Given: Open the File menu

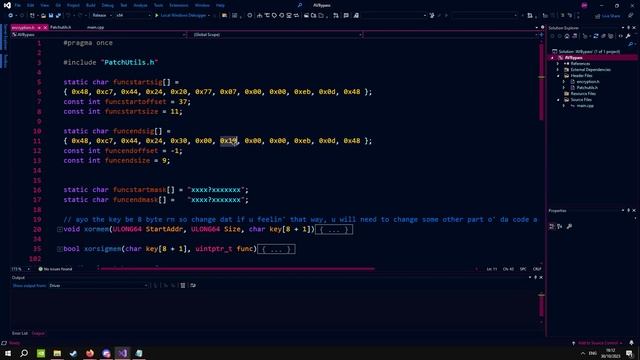Looking at the screenshot, I should [x=18, y=5].
